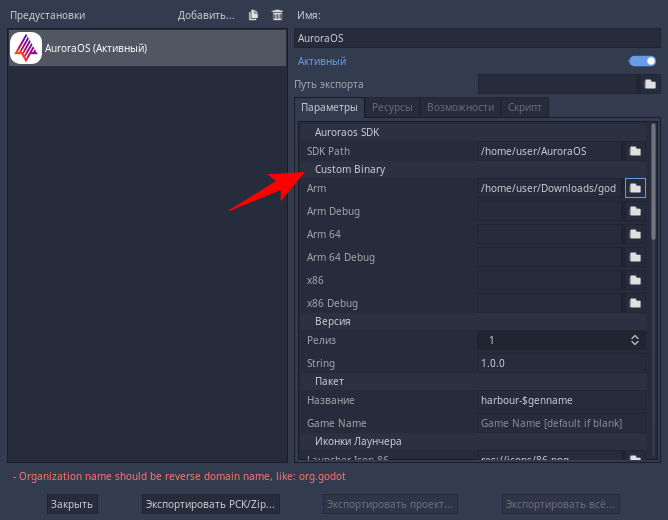This screenshot has width=668, height=520.
Task: Click the Предустановки heading label
Action: pos(48,15)
